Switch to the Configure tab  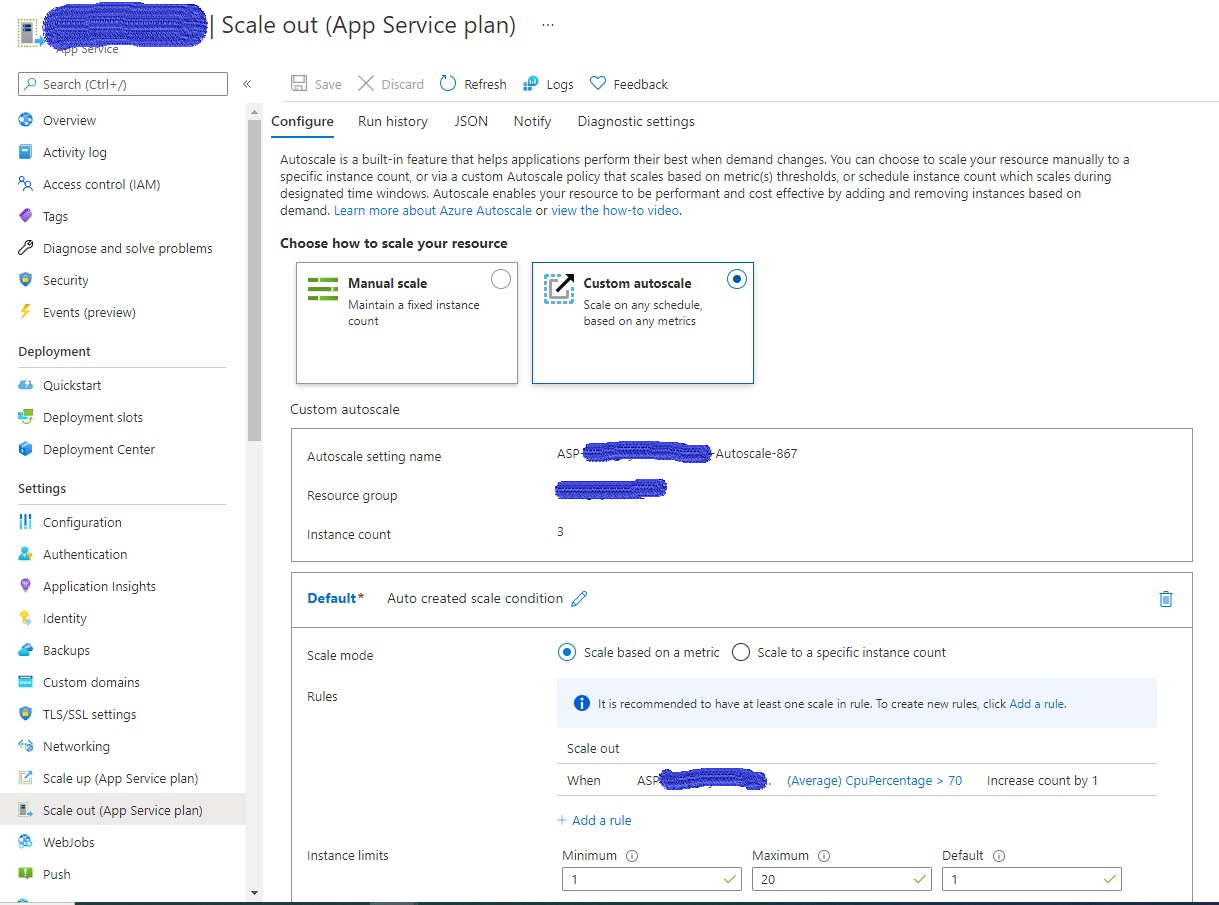302,121
